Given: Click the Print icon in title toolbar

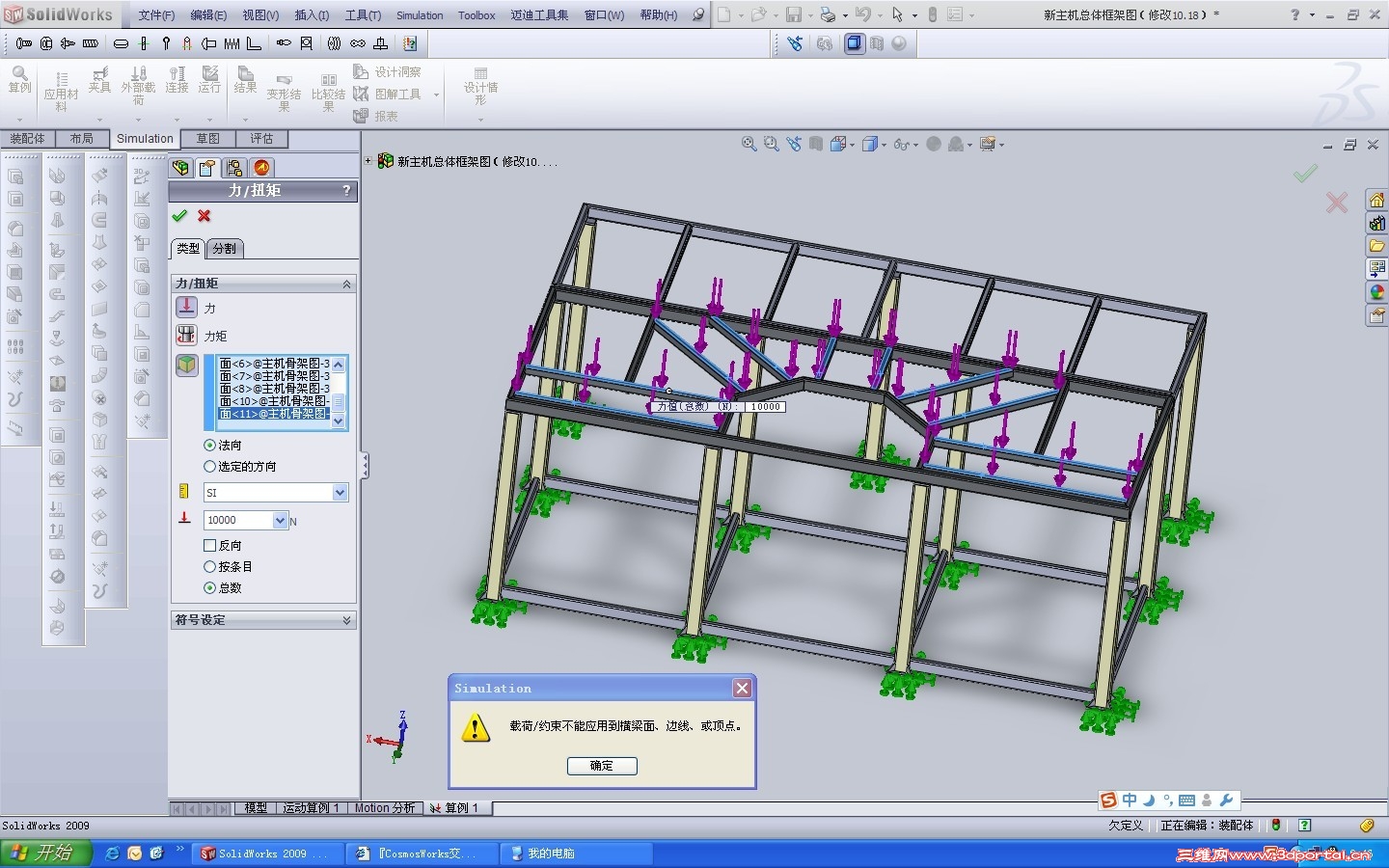Looking at the screenshot, I should (827, 14).
